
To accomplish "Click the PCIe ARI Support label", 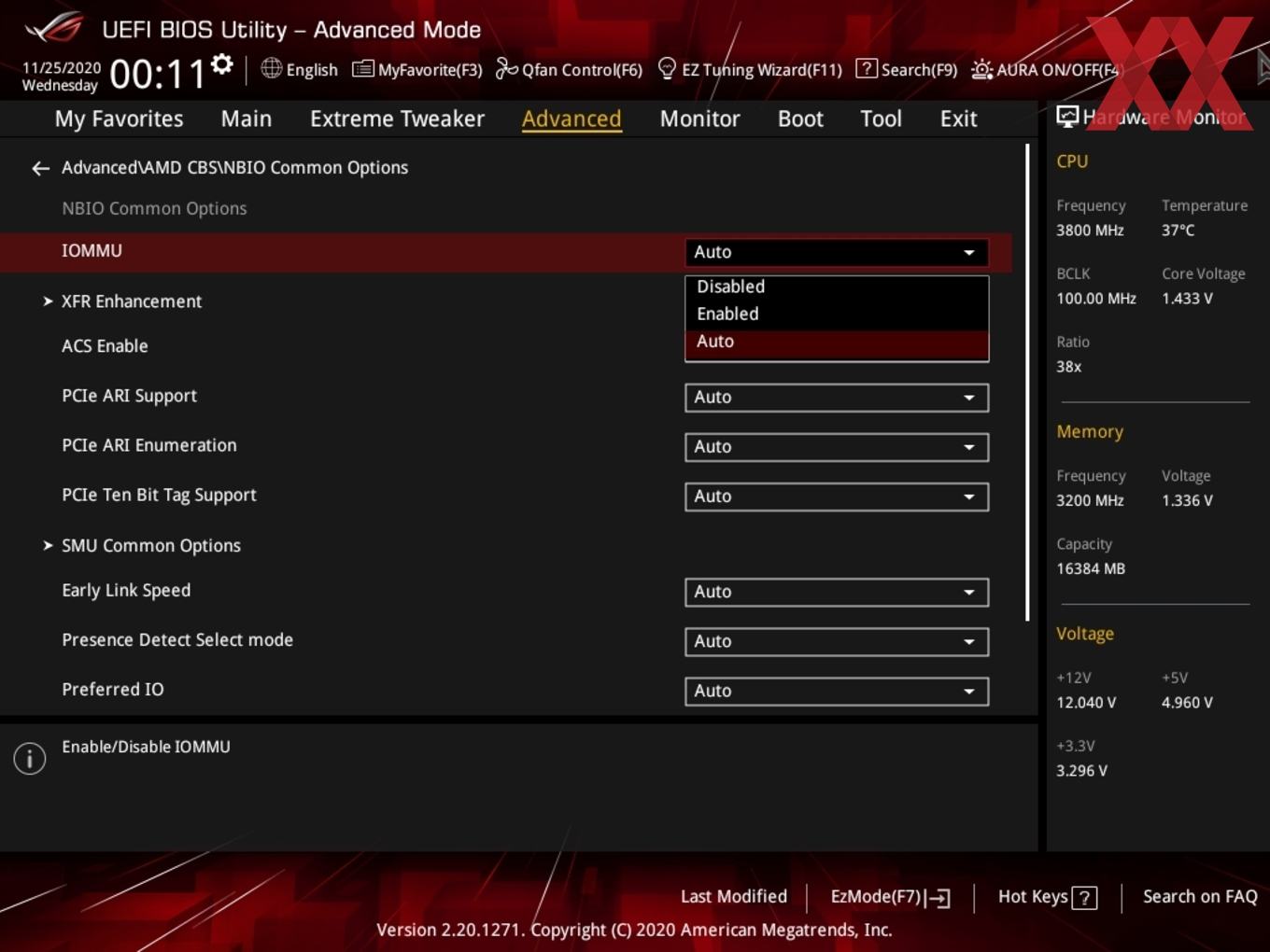I will [130, 396].
